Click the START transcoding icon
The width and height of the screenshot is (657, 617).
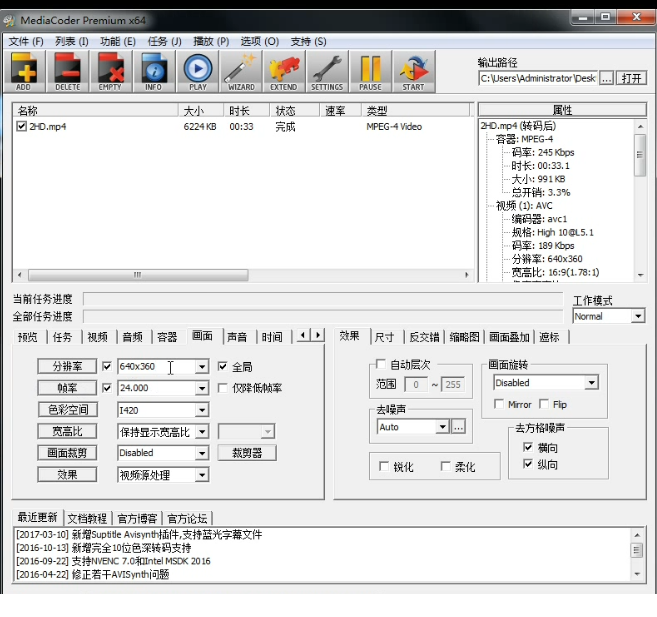click(414, 71)
